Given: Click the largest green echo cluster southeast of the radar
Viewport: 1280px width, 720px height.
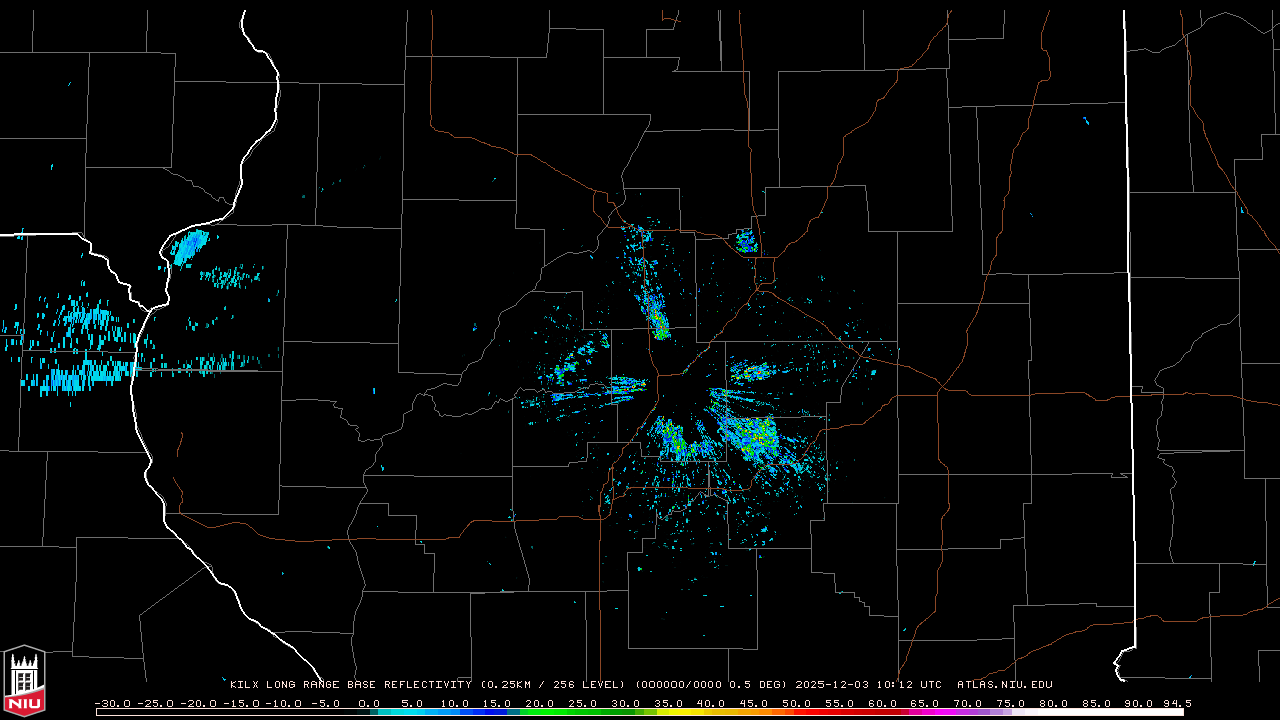Looking at the screenshot, I should click(x=752, y=435).
